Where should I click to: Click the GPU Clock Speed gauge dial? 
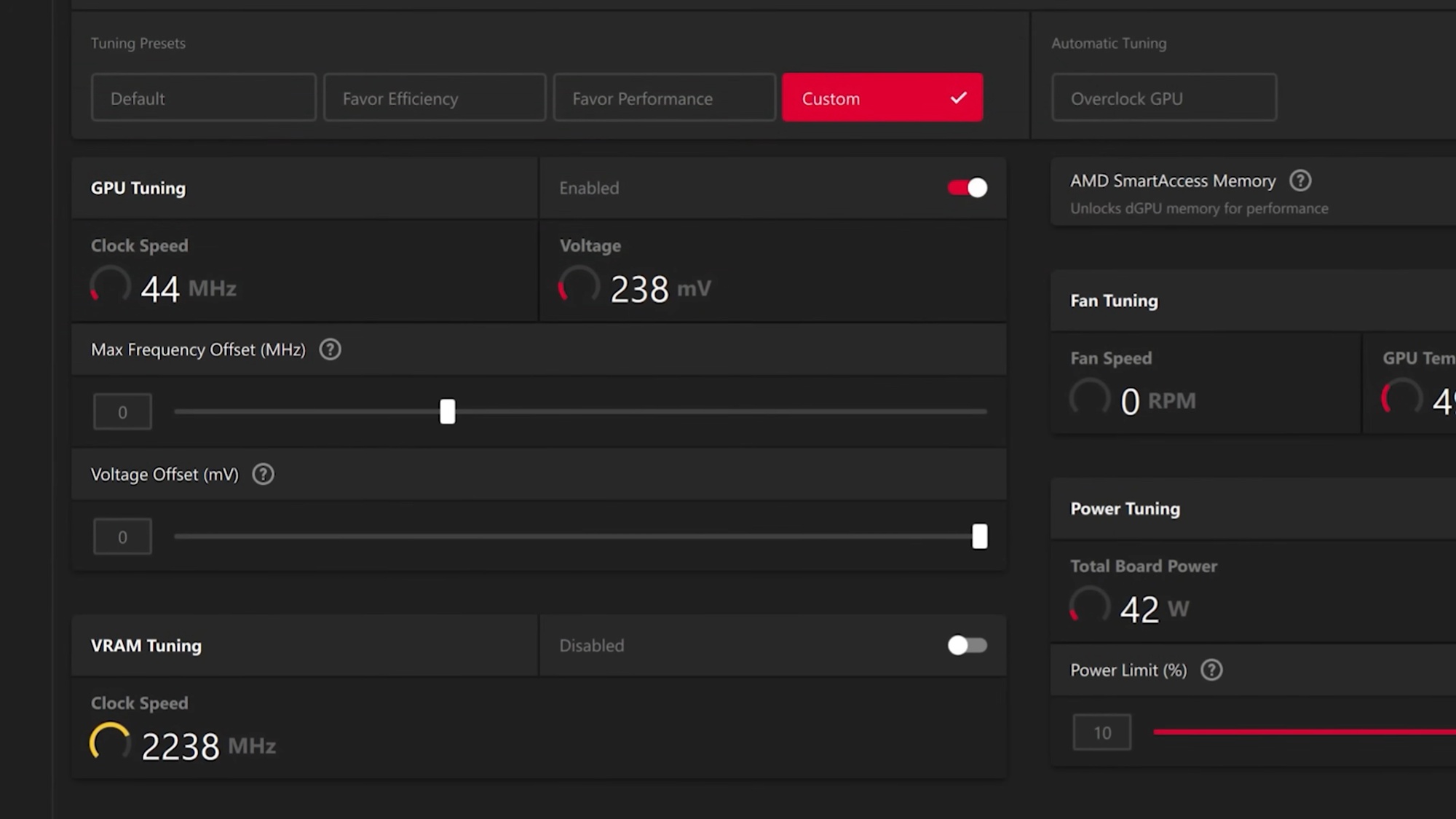110,286
